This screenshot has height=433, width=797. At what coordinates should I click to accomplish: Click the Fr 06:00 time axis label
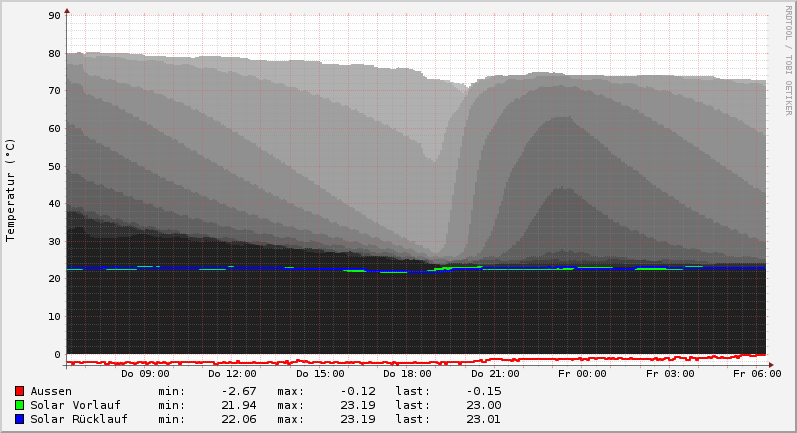757,374
